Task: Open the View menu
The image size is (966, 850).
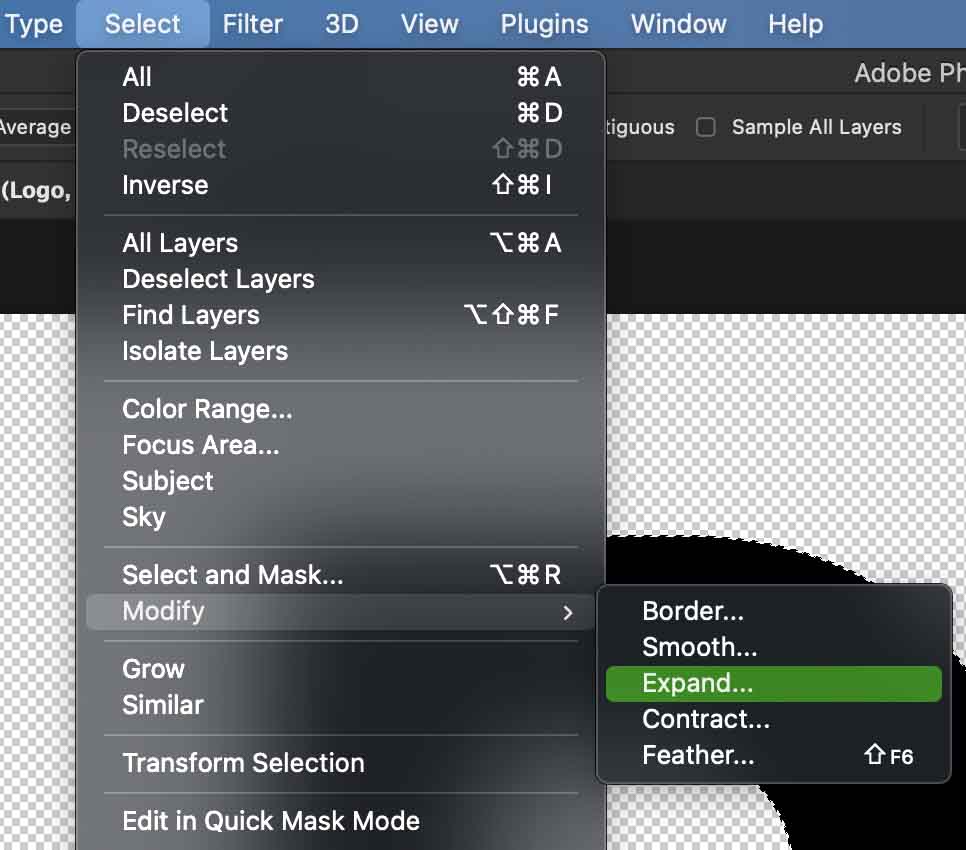Action: click(x=429, y=24)
